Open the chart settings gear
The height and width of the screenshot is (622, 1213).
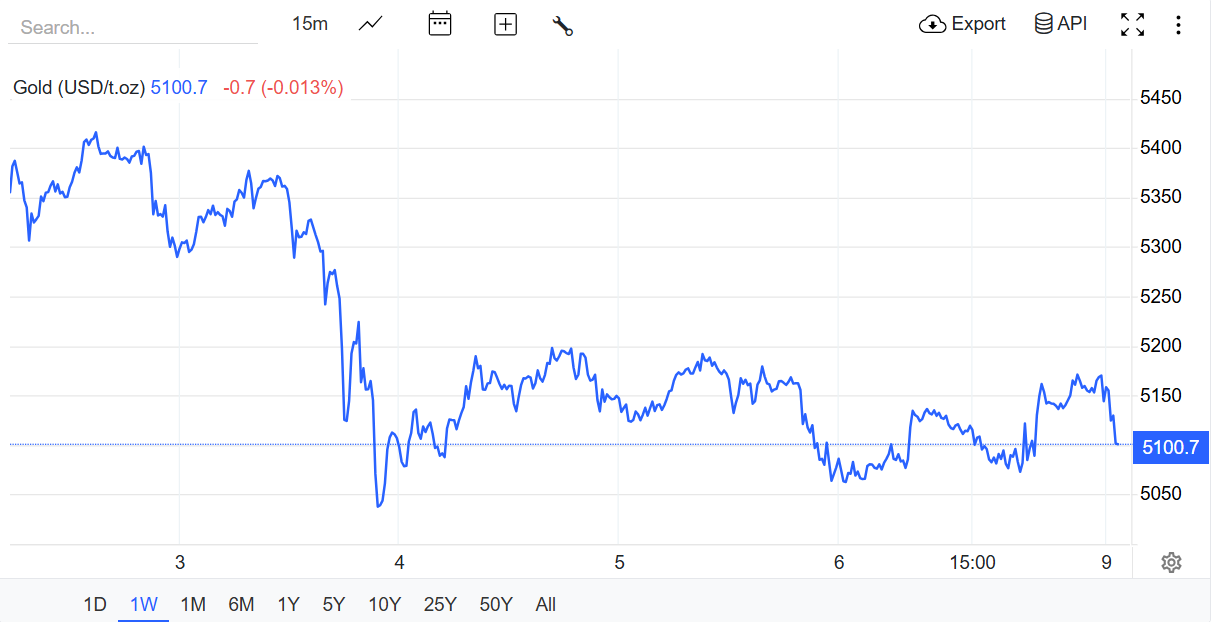[x=1170, y=563]
